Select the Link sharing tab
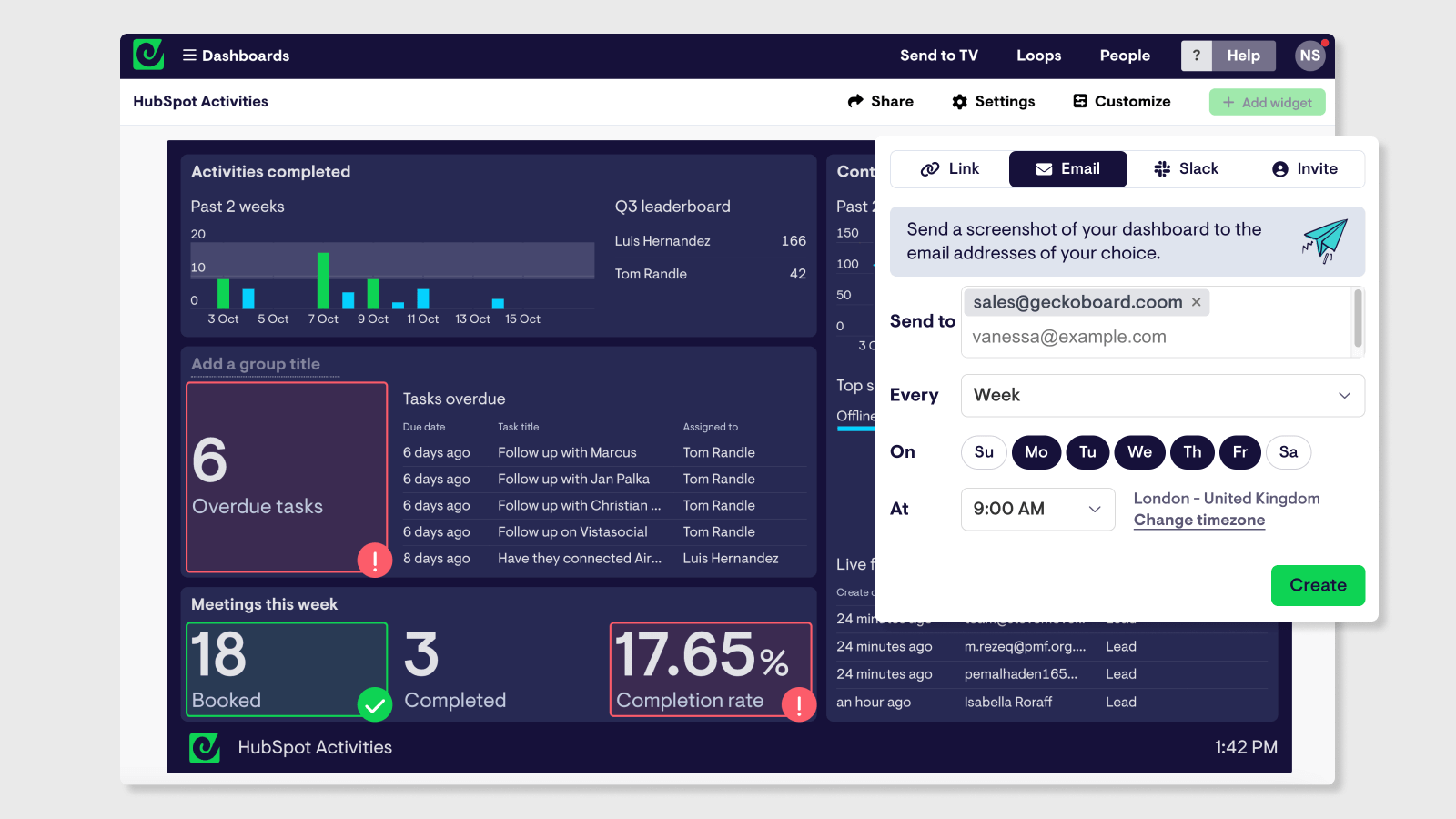This screenshot has height=819, width=1456. tap(950, 169)
